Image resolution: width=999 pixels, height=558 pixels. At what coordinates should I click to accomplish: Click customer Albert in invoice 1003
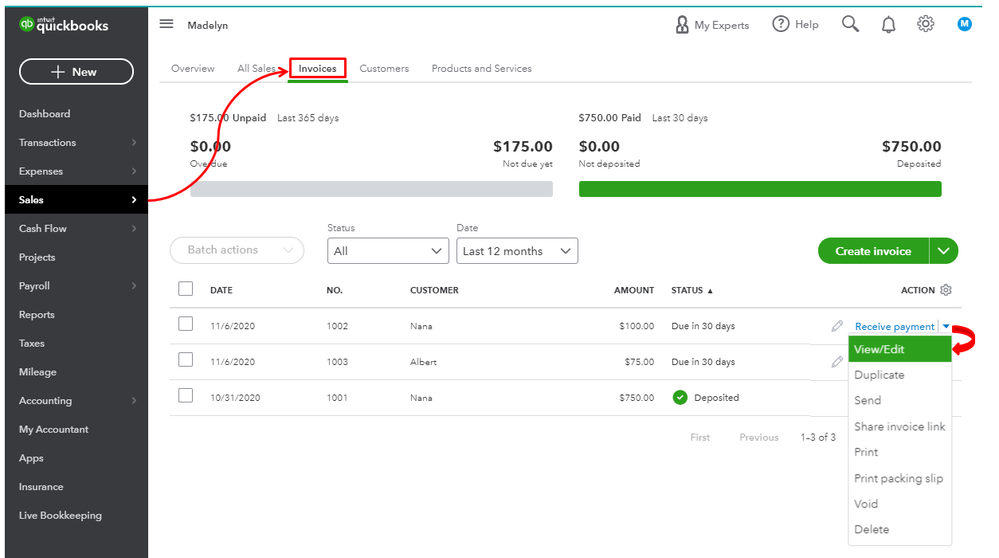[423, 362]
